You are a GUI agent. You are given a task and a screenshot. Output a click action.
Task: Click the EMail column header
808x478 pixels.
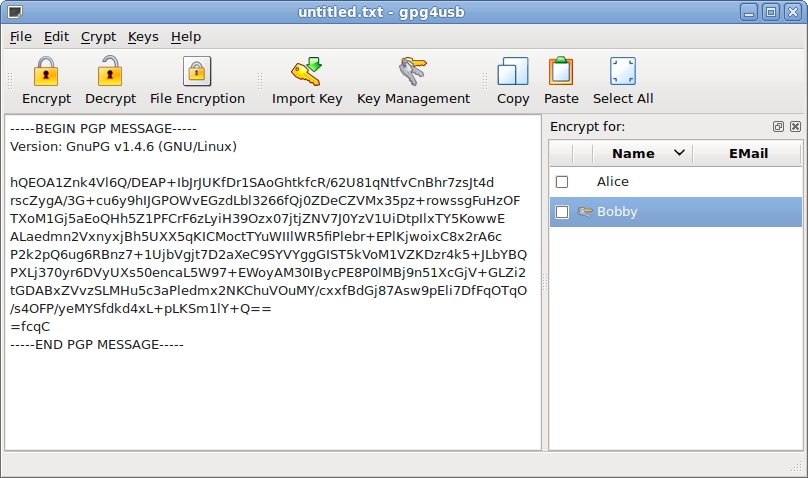point(748,153)
